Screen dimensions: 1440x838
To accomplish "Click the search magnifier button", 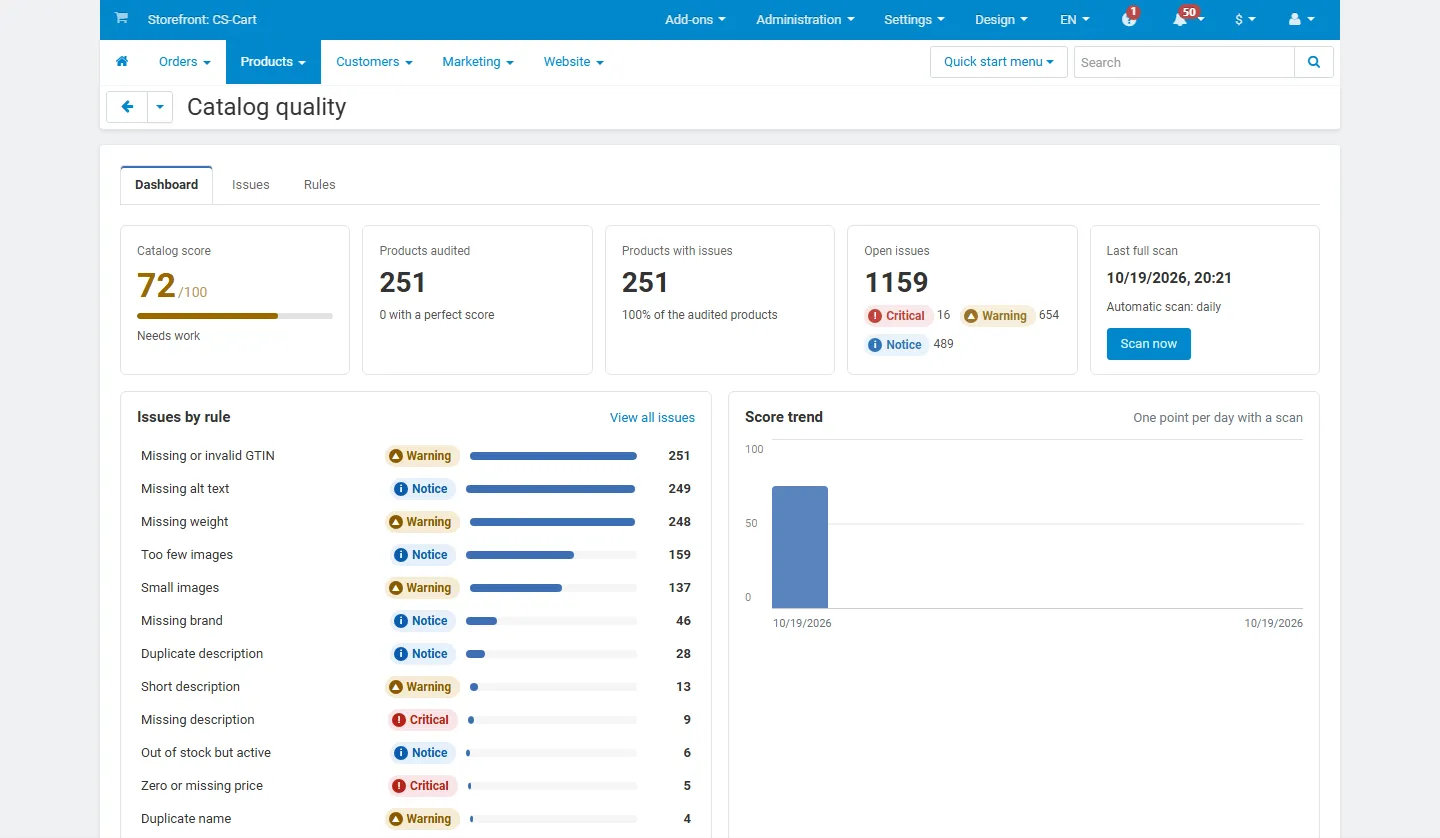I will coord(1314,62).
